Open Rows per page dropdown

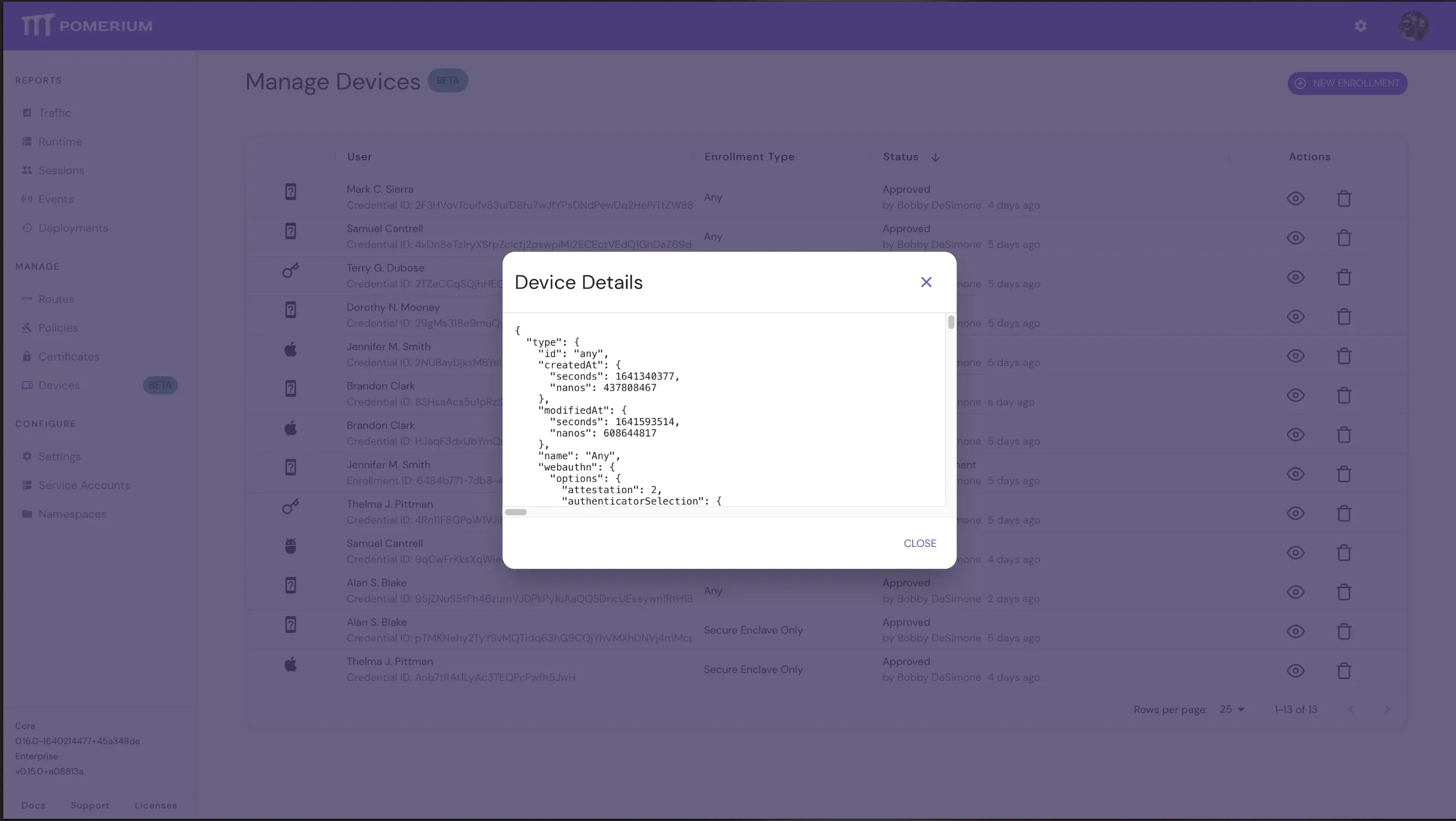[x=1232, y=709]
